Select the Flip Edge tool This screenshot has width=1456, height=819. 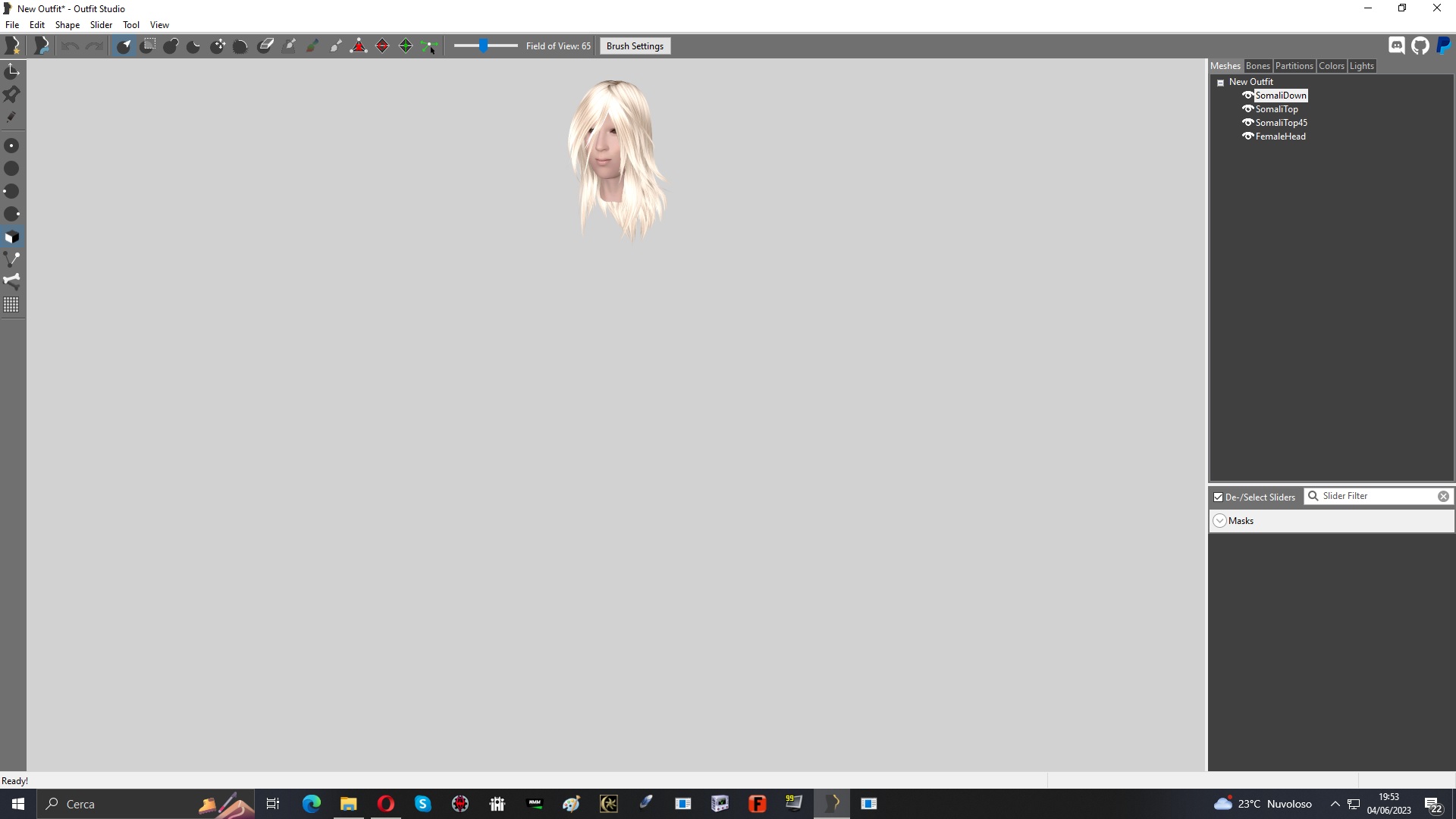[x=382, y=46]
